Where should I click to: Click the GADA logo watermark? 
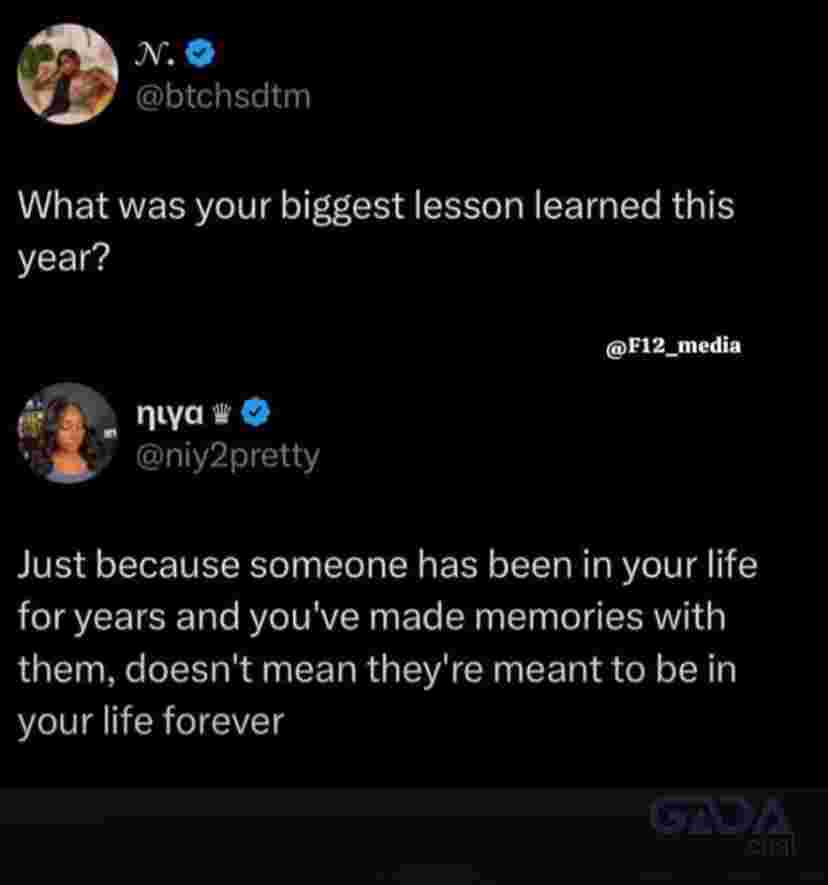click(718, 816)
